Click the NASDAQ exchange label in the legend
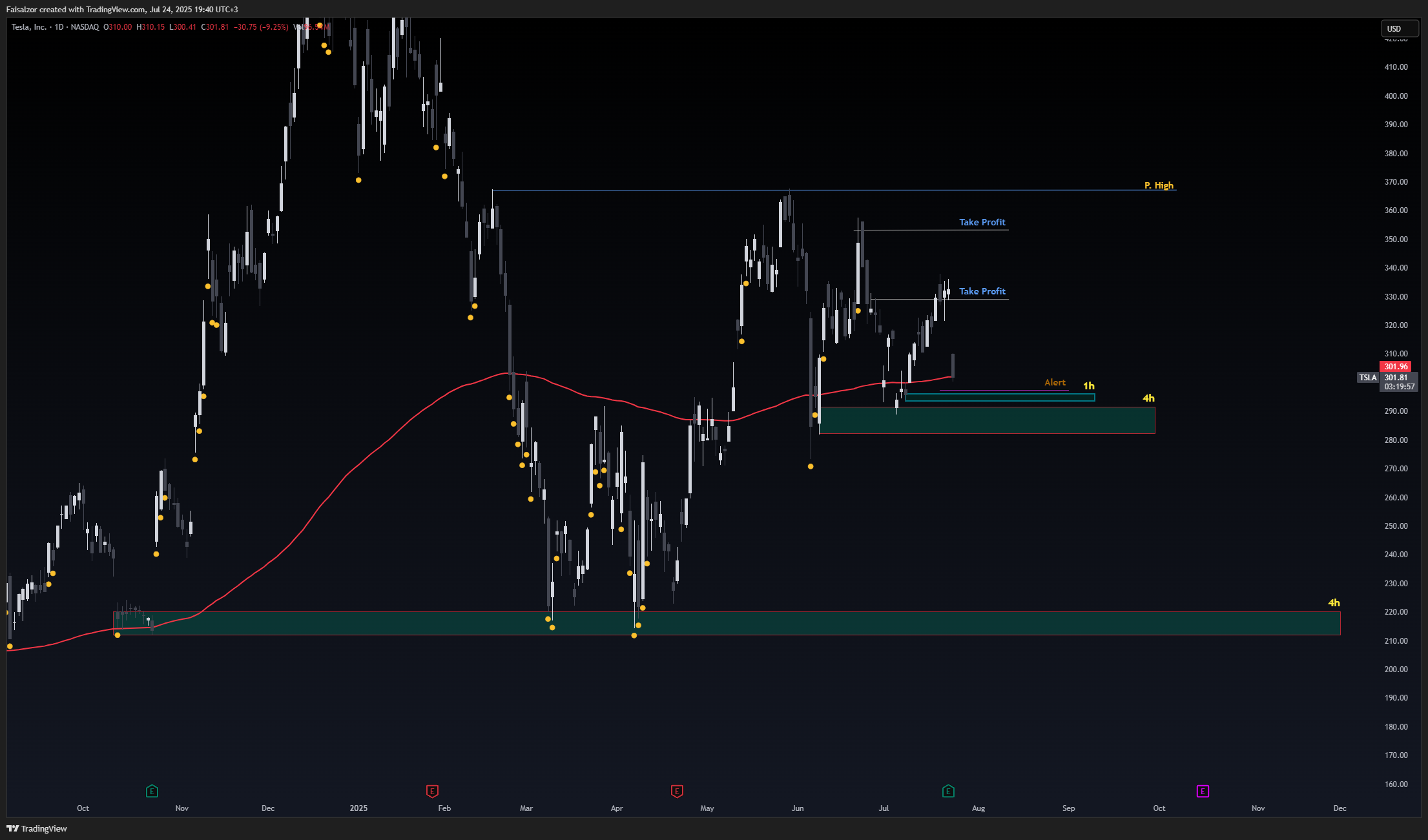This screenshot has width=1428, height=840. pyautogui.click(x=85, y=27)
